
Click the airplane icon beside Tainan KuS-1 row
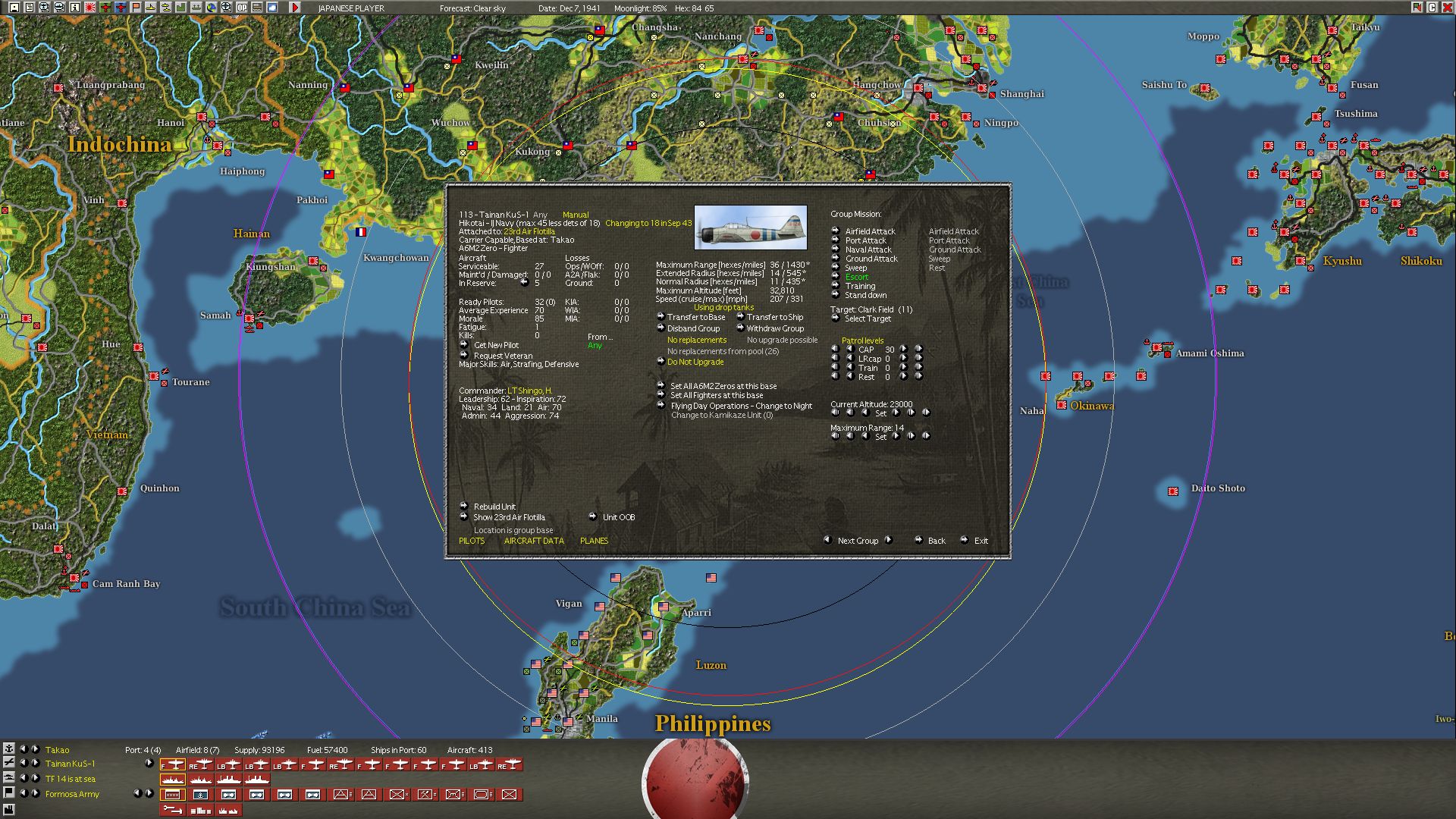click(9, 763)
